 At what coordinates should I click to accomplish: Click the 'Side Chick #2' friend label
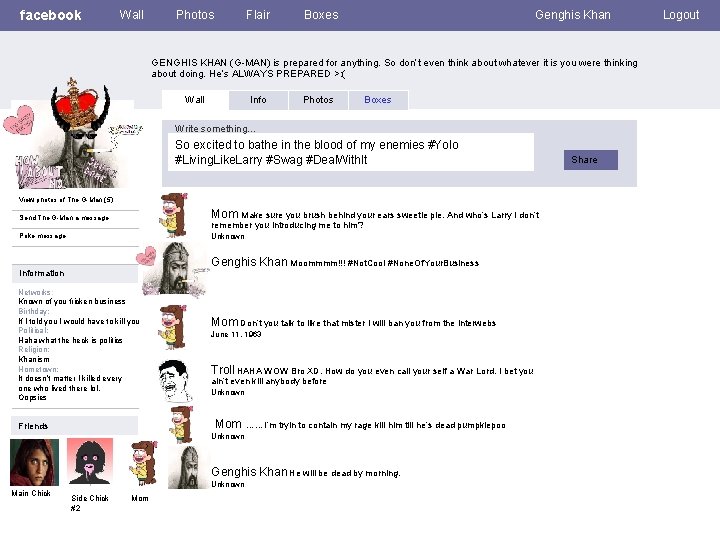tap(90, 503)
